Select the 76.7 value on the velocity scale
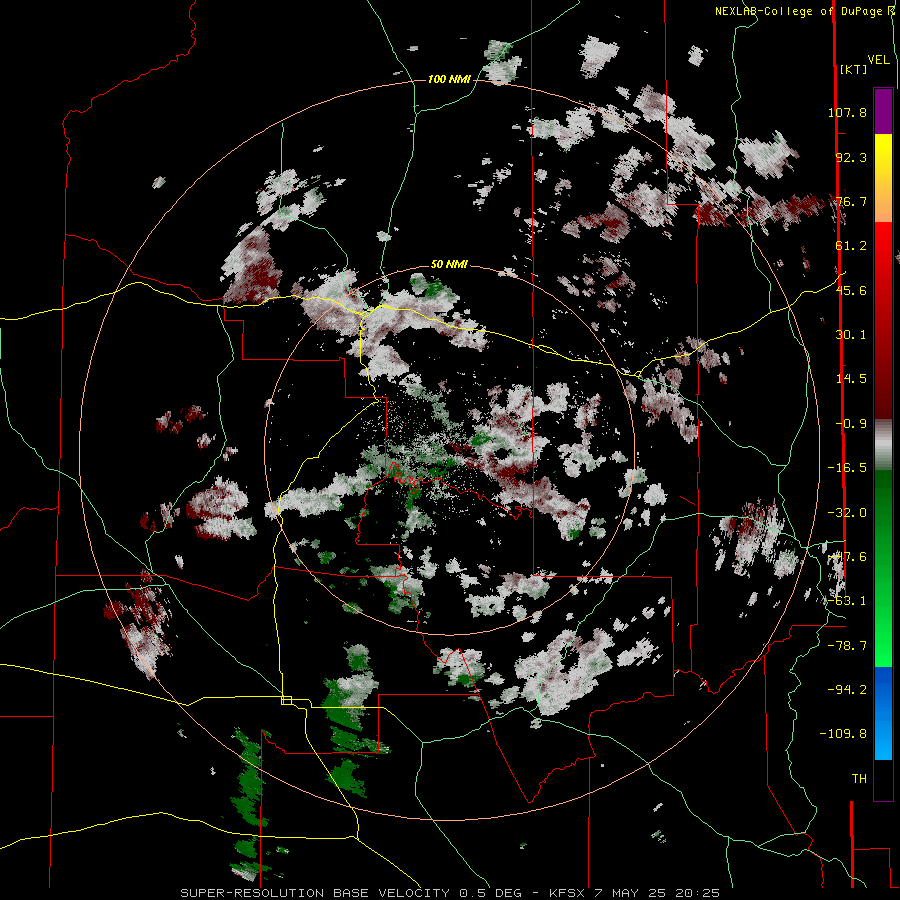The width and height of the screenshot is (900, 900). 851,201
